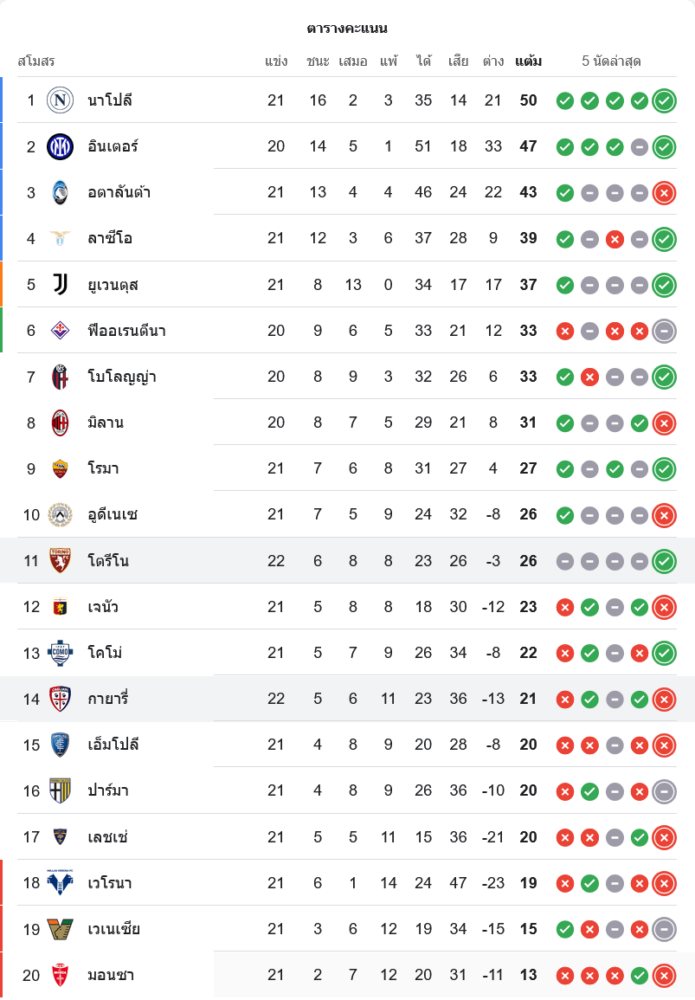
Task: Click Monza's latest match loss indicator
Action: point(664,975)
